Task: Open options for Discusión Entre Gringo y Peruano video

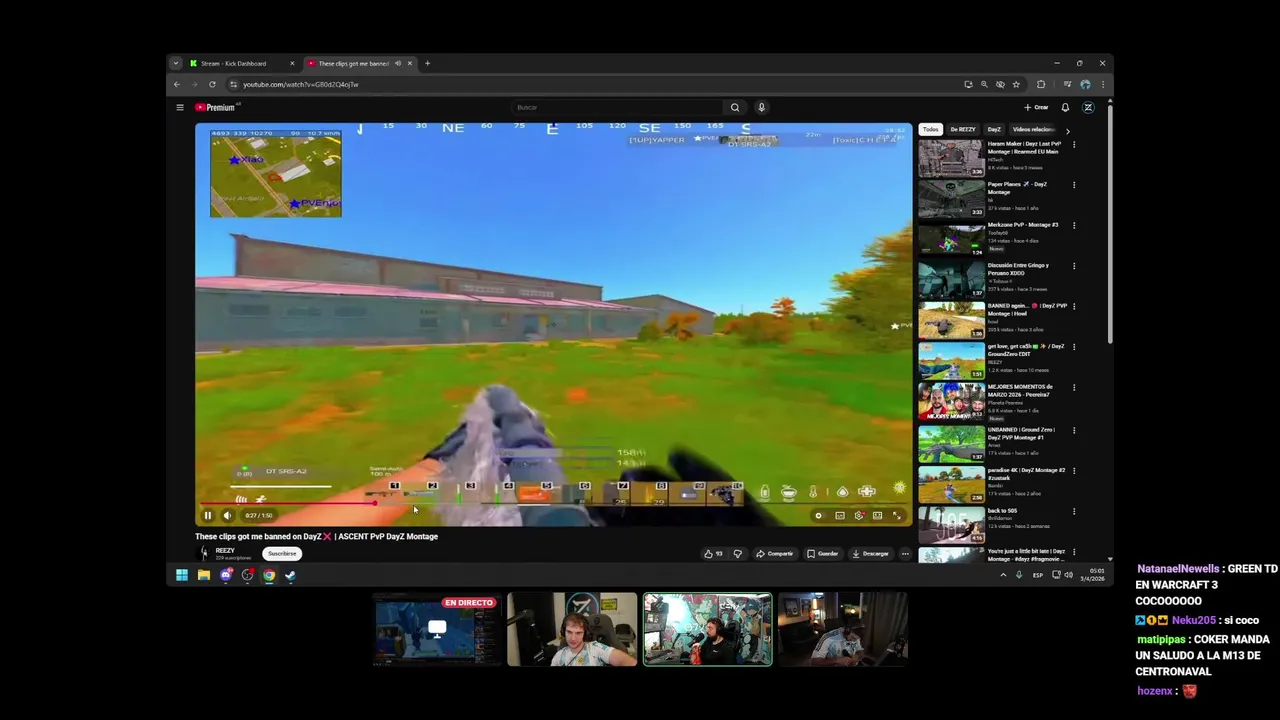Action: point(1074,266)
